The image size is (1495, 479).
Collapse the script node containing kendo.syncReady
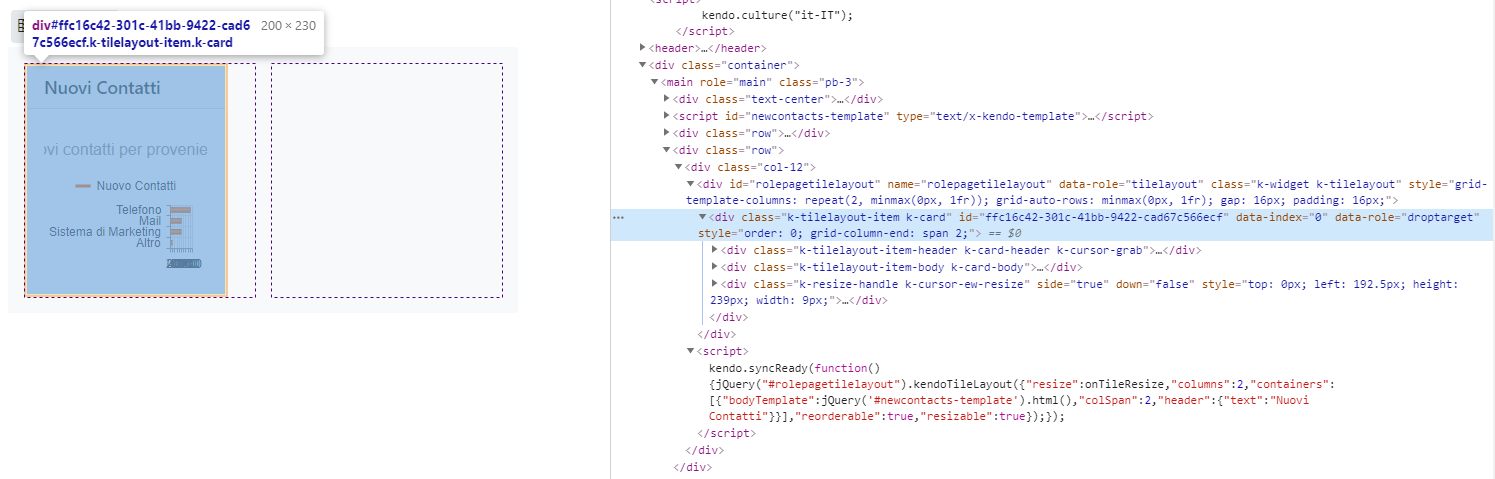click(690, 351)
